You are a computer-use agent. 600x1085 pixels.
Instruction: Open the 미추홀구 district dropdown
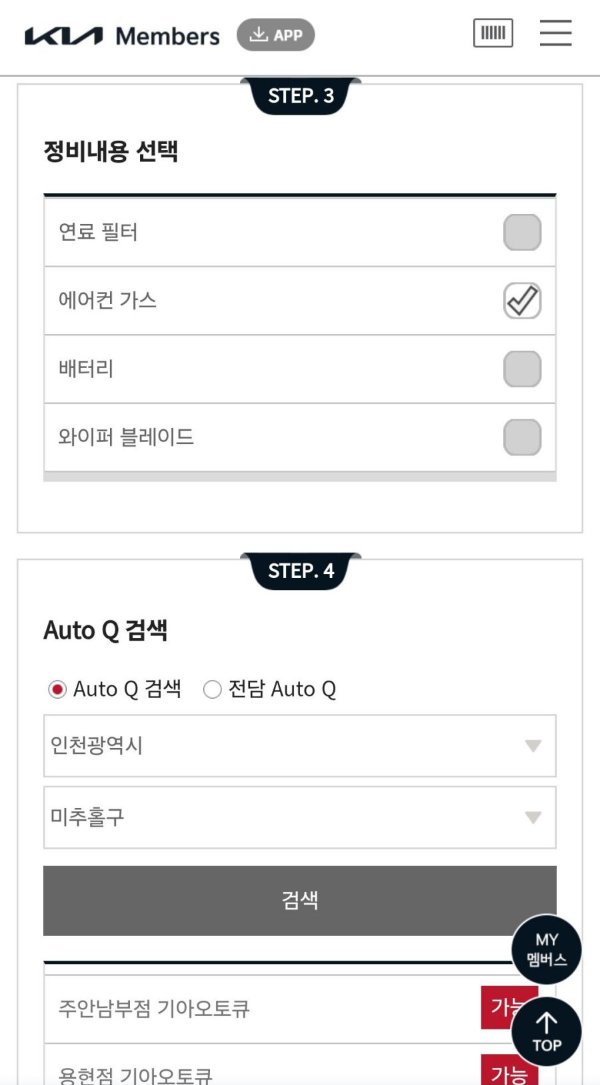[300, 817]
